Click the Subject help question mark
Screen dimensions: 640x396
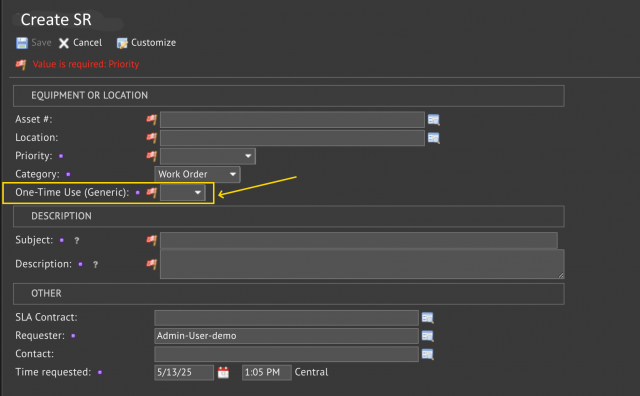pos(77,241)
